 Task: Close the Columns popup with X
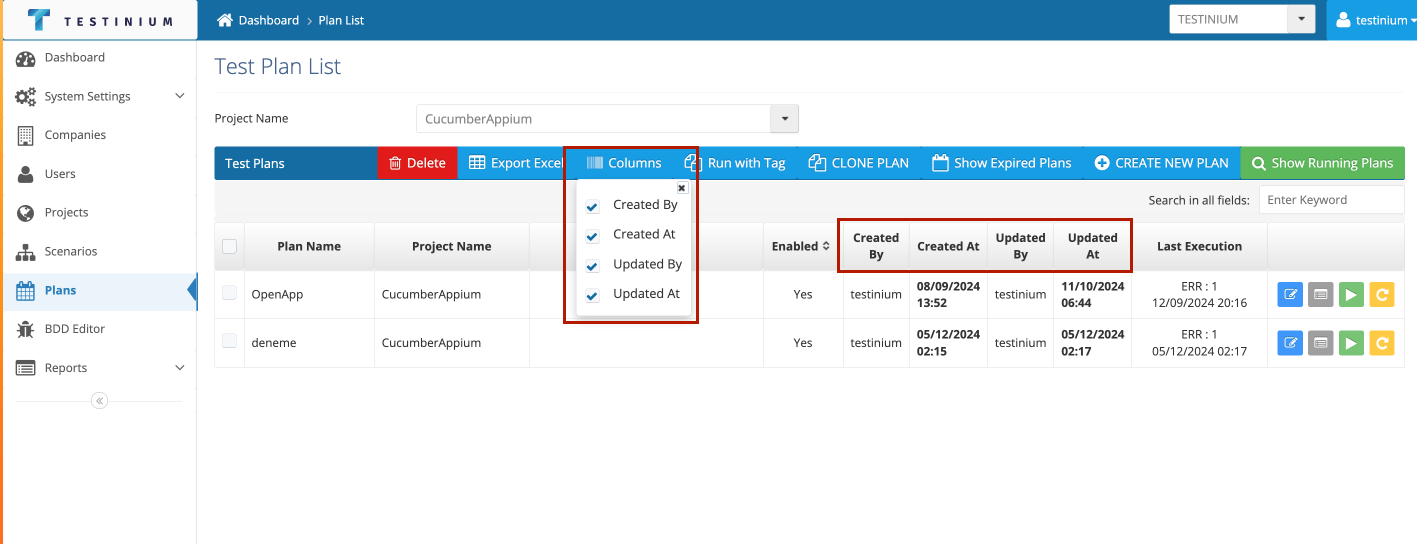tap(682, 188)
